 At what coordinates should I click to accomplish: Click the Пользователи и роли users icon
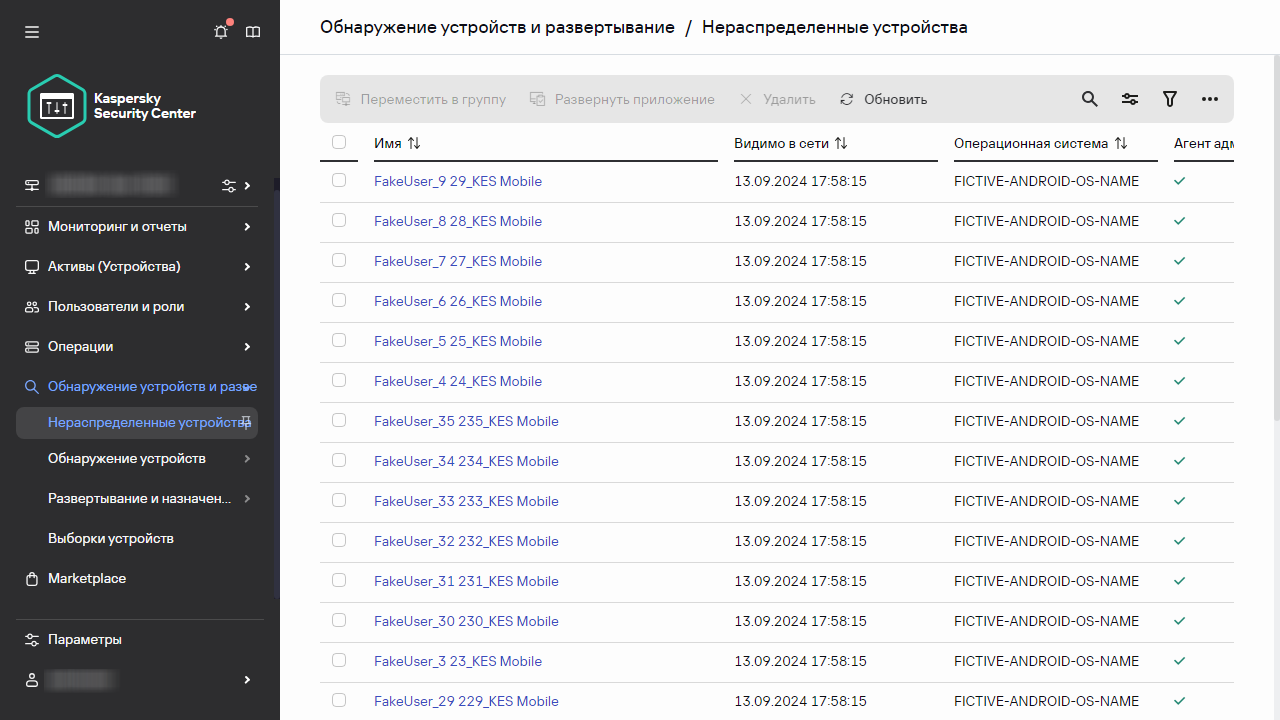[32, 307]
